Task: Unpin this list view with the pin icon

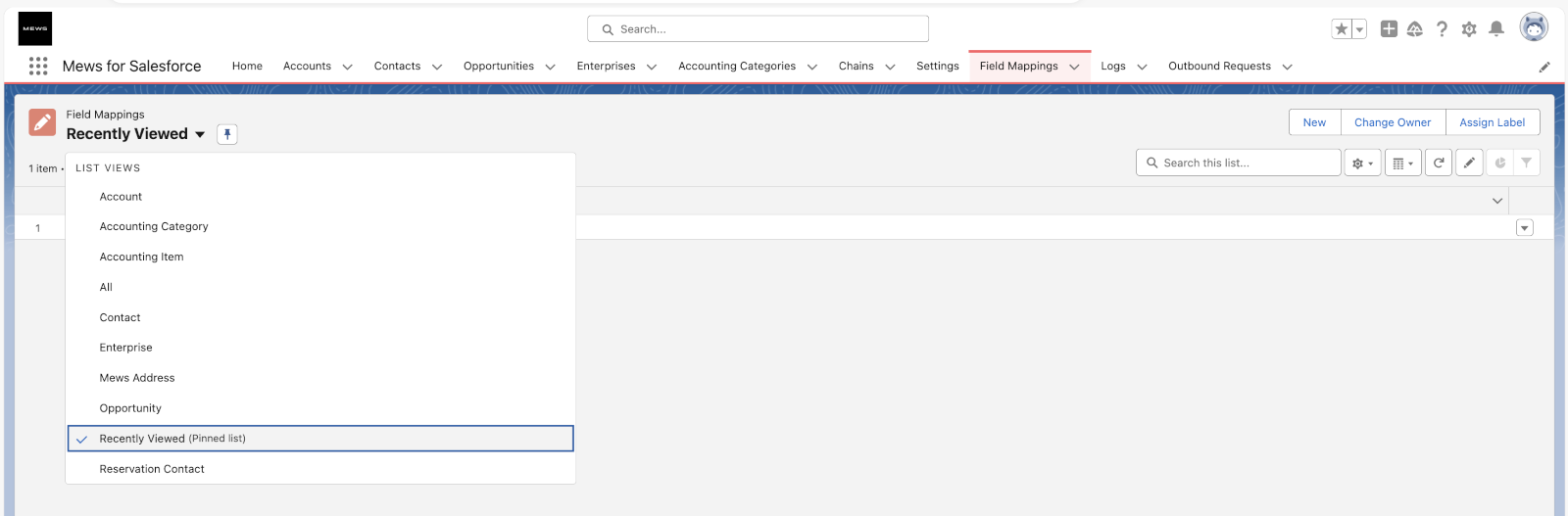Action: tap(227, 134)
